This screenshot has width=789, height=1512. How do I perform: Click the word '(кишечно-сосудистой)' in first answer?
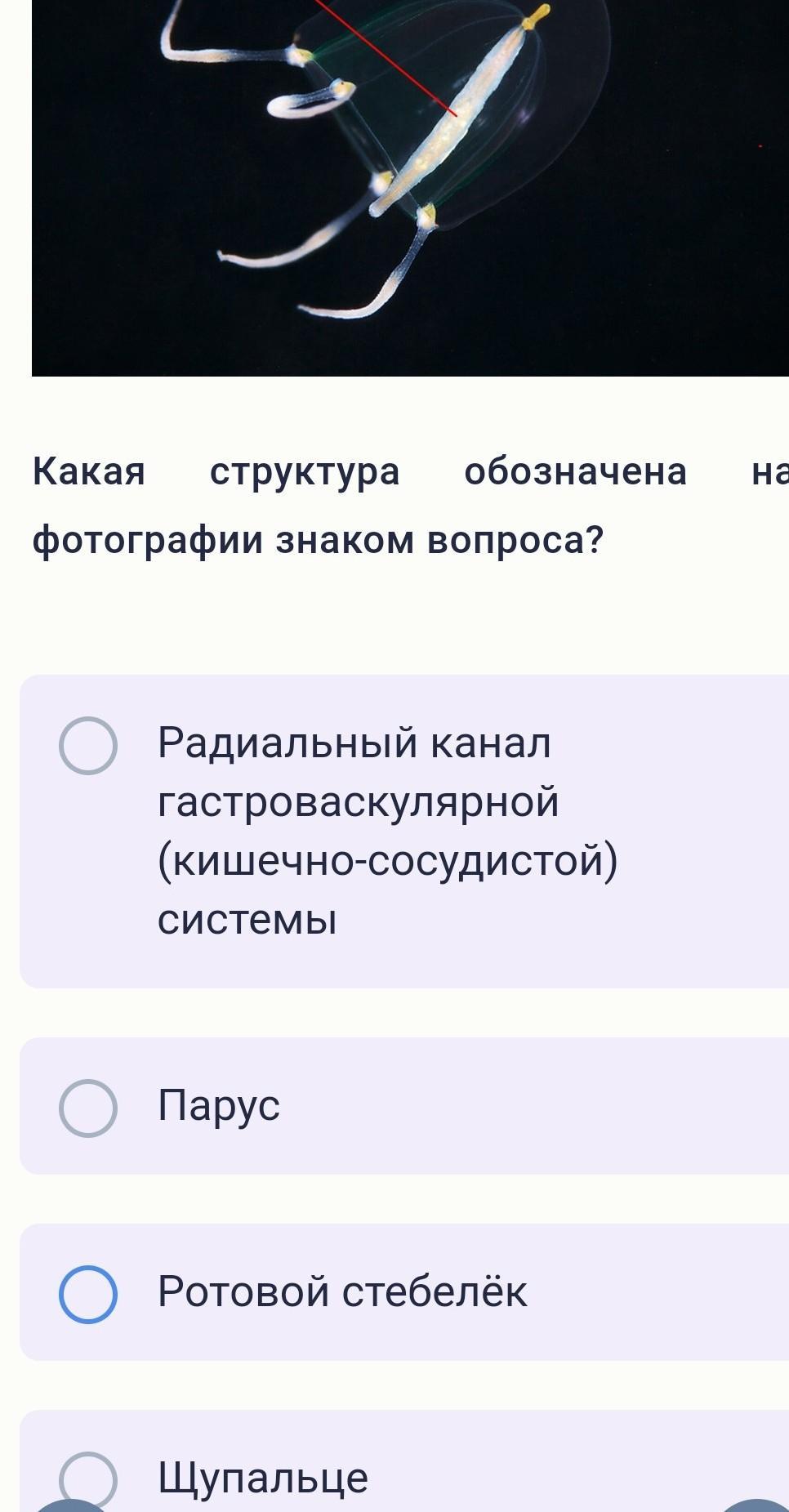click(x=388, y=862)
